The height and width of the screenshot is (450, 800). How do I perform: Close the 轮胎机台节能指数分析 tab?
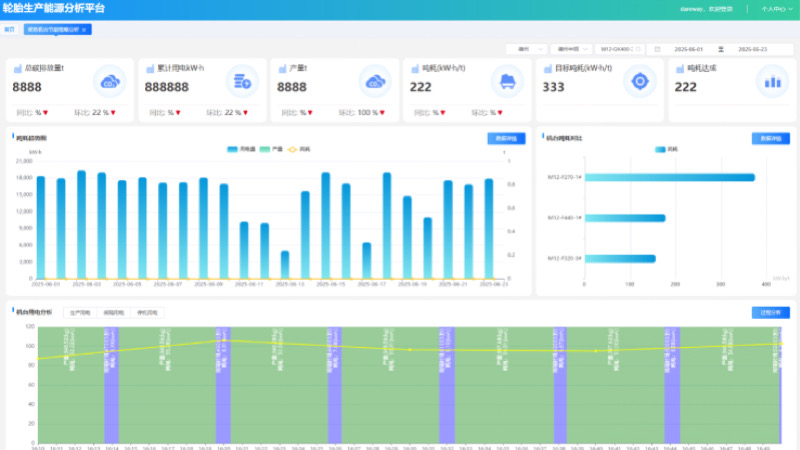(x=84, y=30)
